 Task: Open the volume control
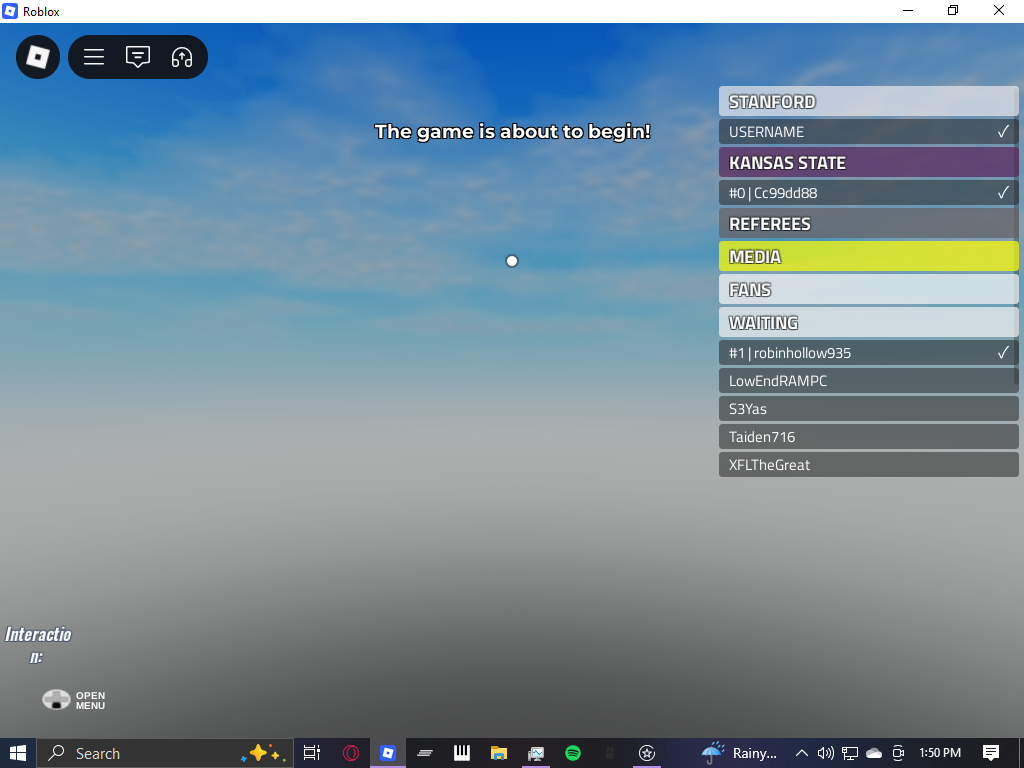[x=825, y=753]
